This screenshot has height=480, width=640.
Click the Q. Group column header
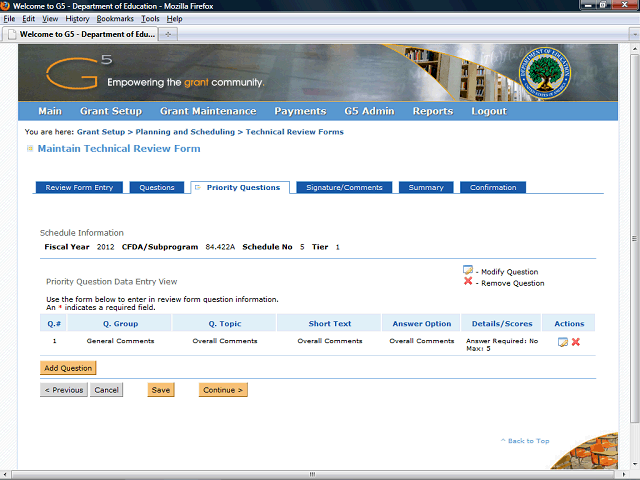pos(120,324)
